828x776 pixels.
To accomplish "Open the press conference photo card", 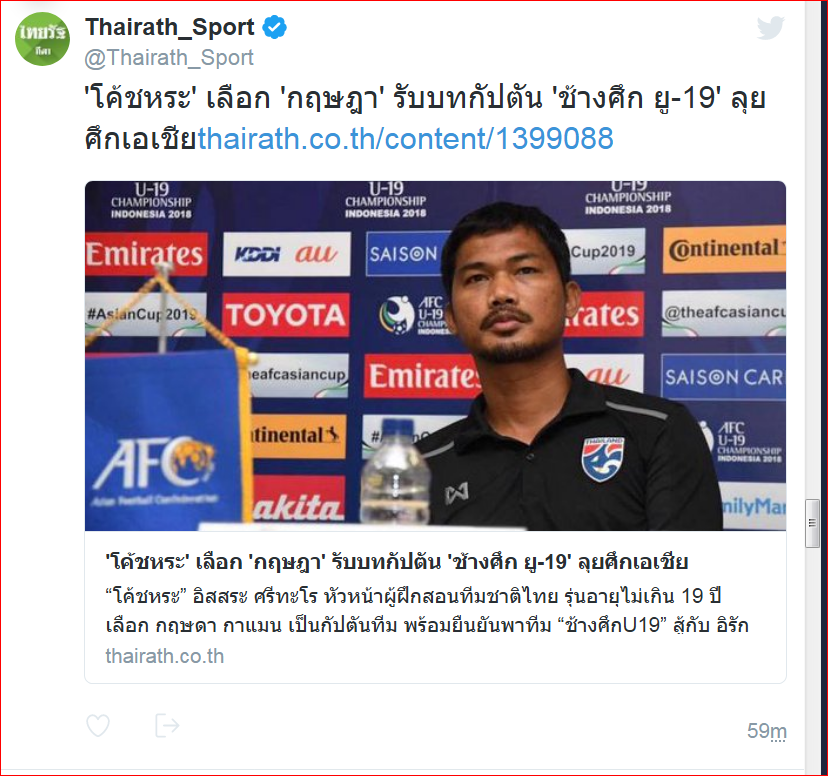I will pyautogui.click(x=435, y=356).
